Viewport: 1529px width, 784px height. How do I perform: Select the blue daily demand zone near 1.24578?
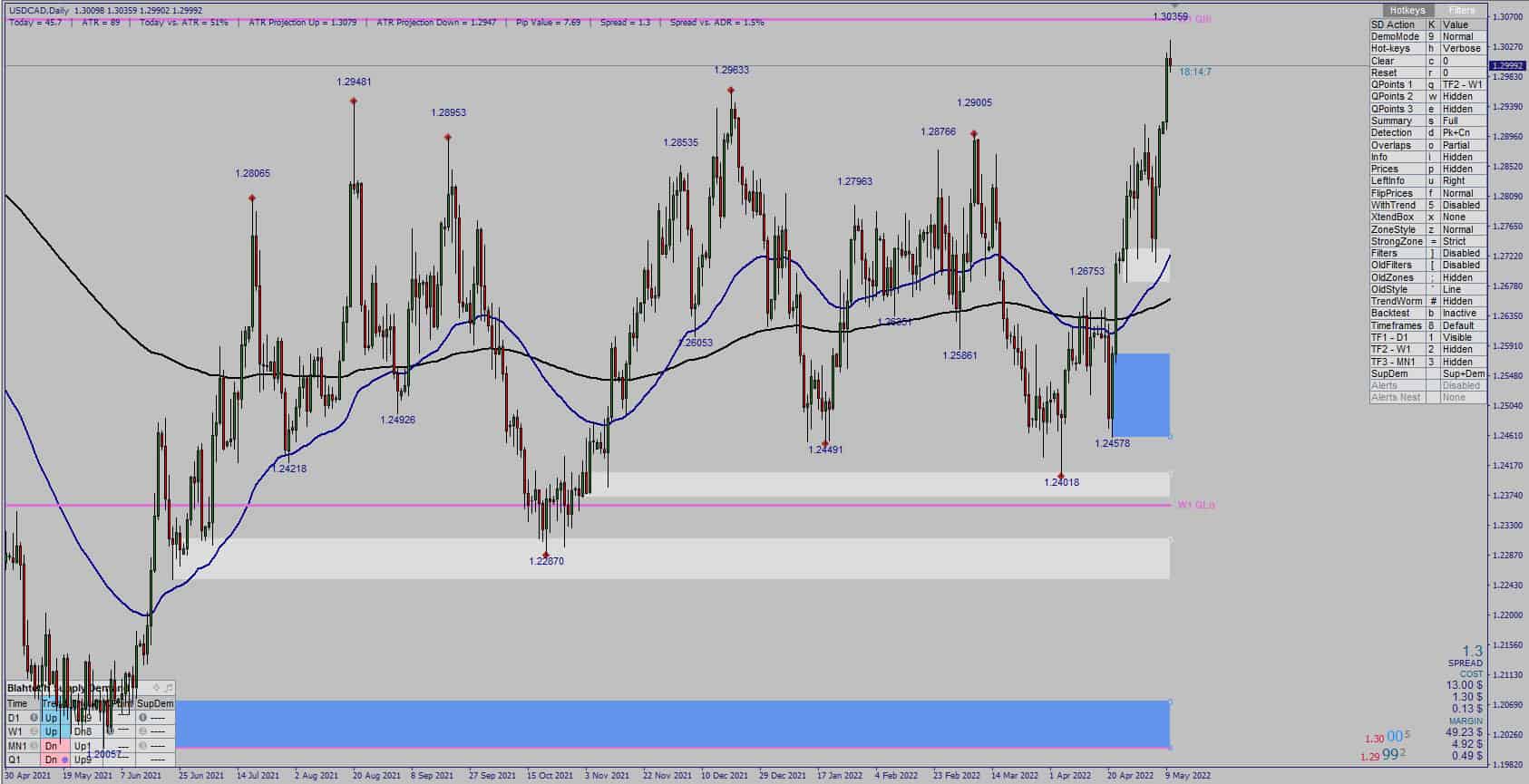(x=1141, y=395)
